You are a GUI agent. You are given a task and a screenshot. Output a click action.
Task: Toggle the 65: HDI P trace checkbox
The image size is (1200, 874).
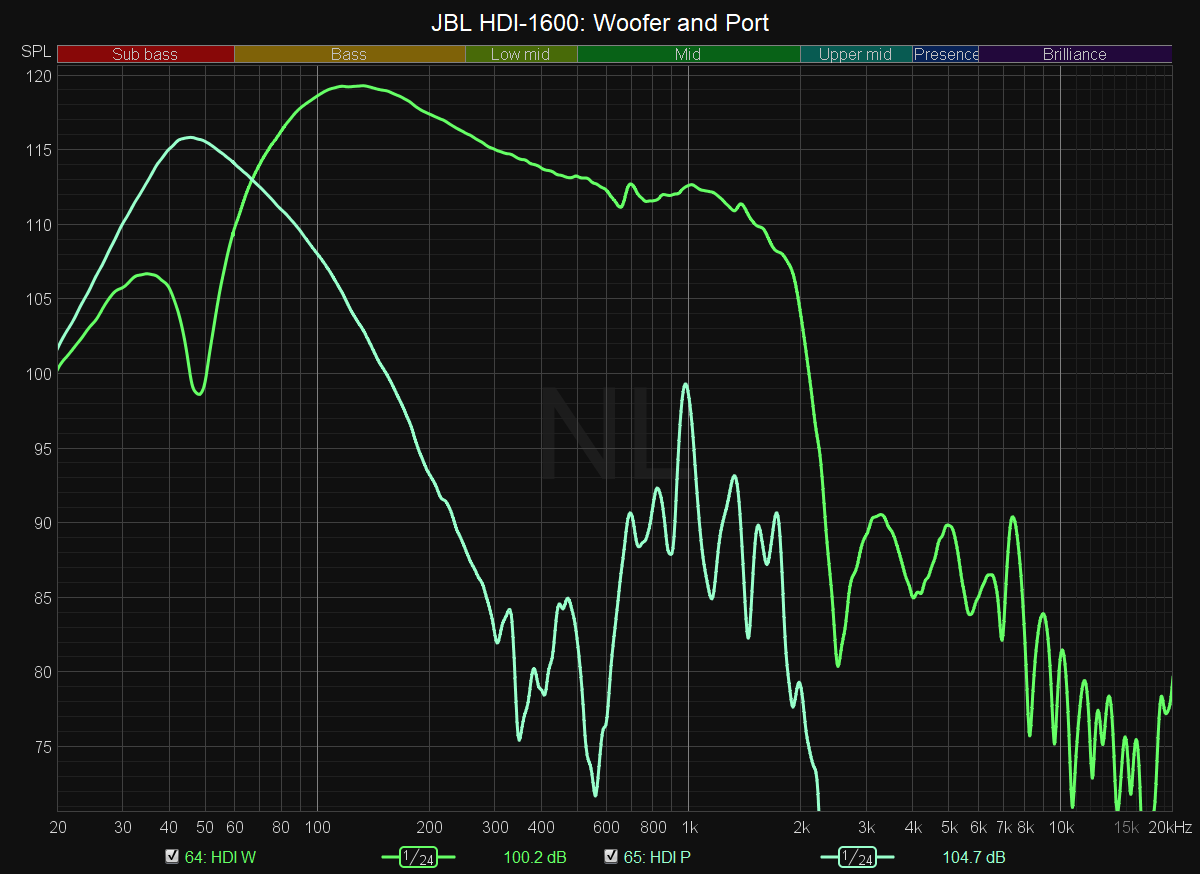[611, 856]
